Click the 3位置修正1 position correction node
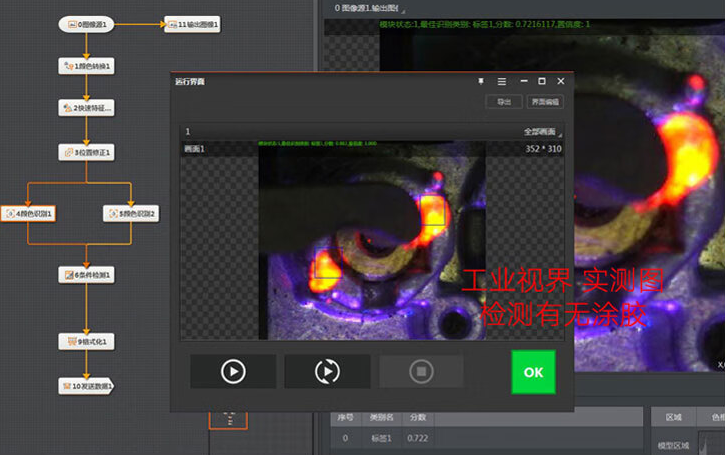The image size is (725, 455). (x=87, y=152)
